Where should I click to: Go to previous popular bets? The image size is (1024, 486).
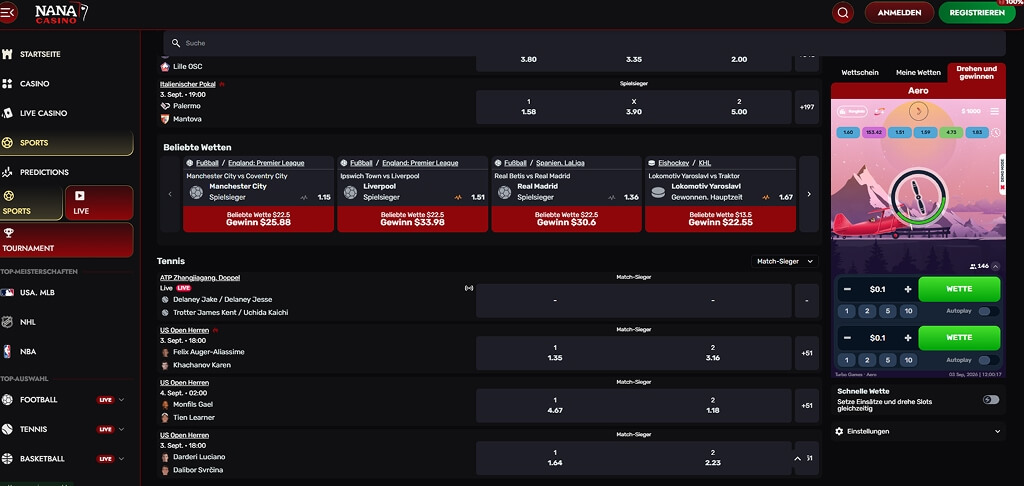pyautogui.click(x=170, y=194)
